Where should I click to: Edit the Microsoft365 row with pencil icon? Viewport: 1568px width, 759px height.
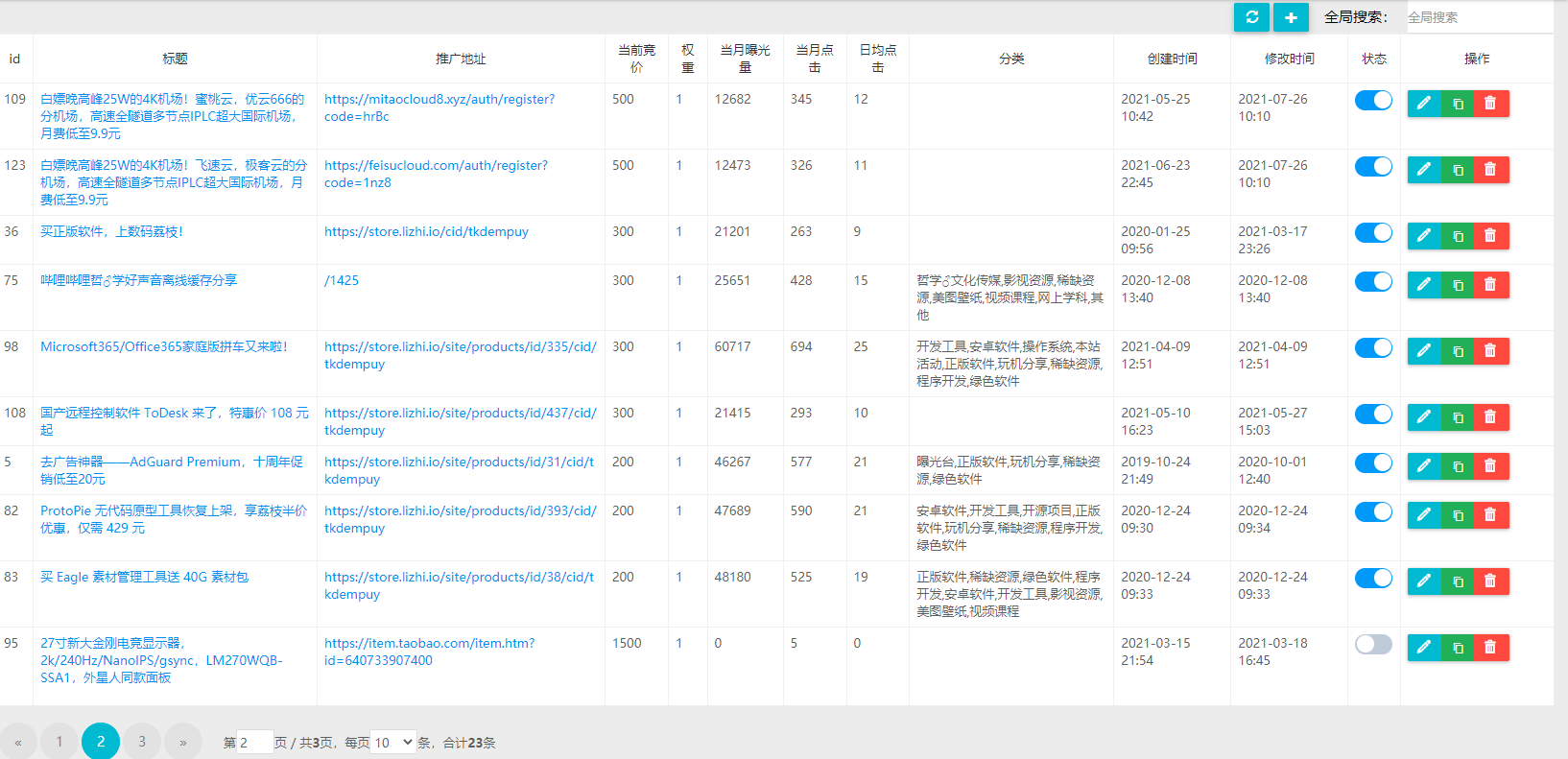pos(1424,351)
